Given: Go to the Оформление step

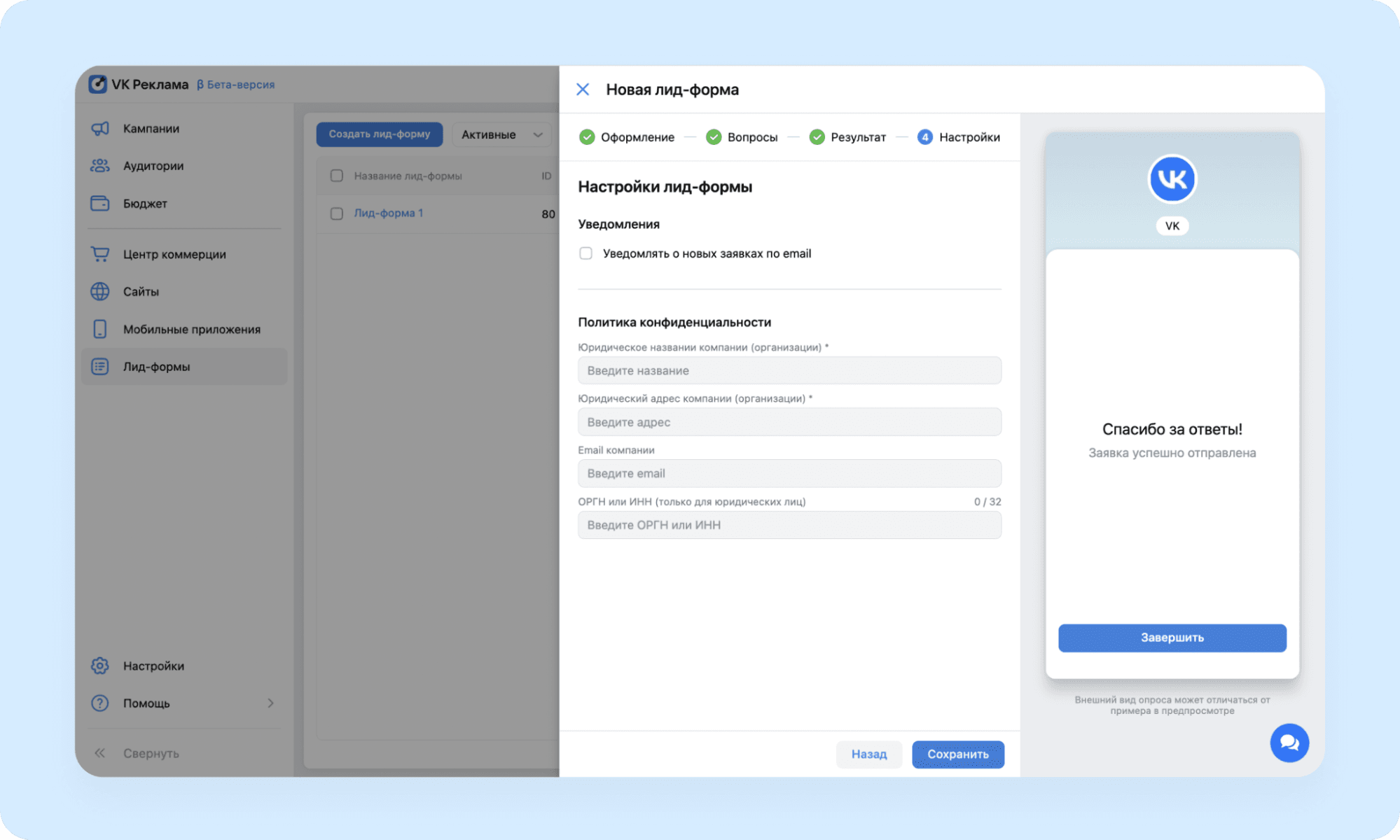Looking at the screenshot, I should tap(627, 137).
